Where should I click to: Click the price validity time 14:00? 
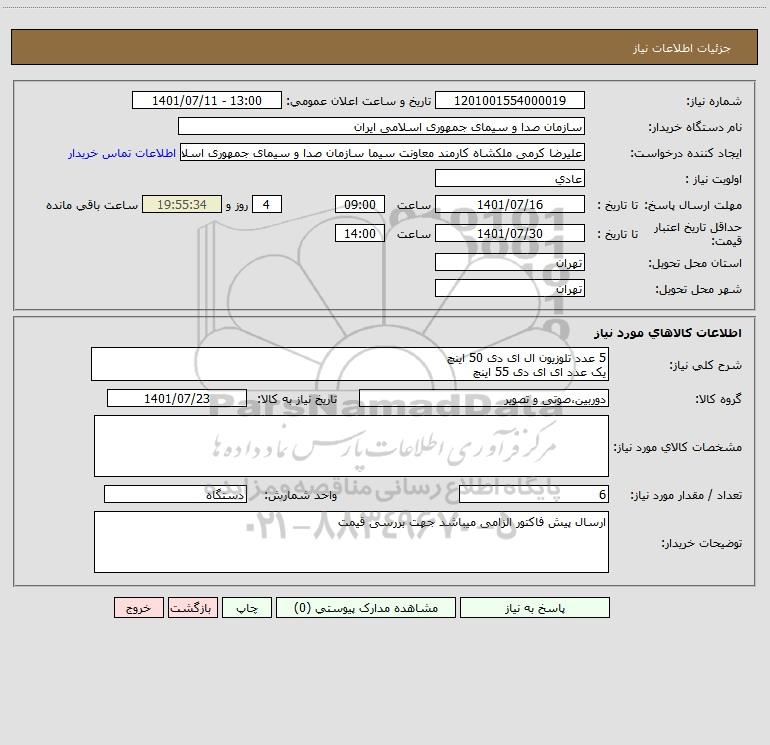[359, 234]
